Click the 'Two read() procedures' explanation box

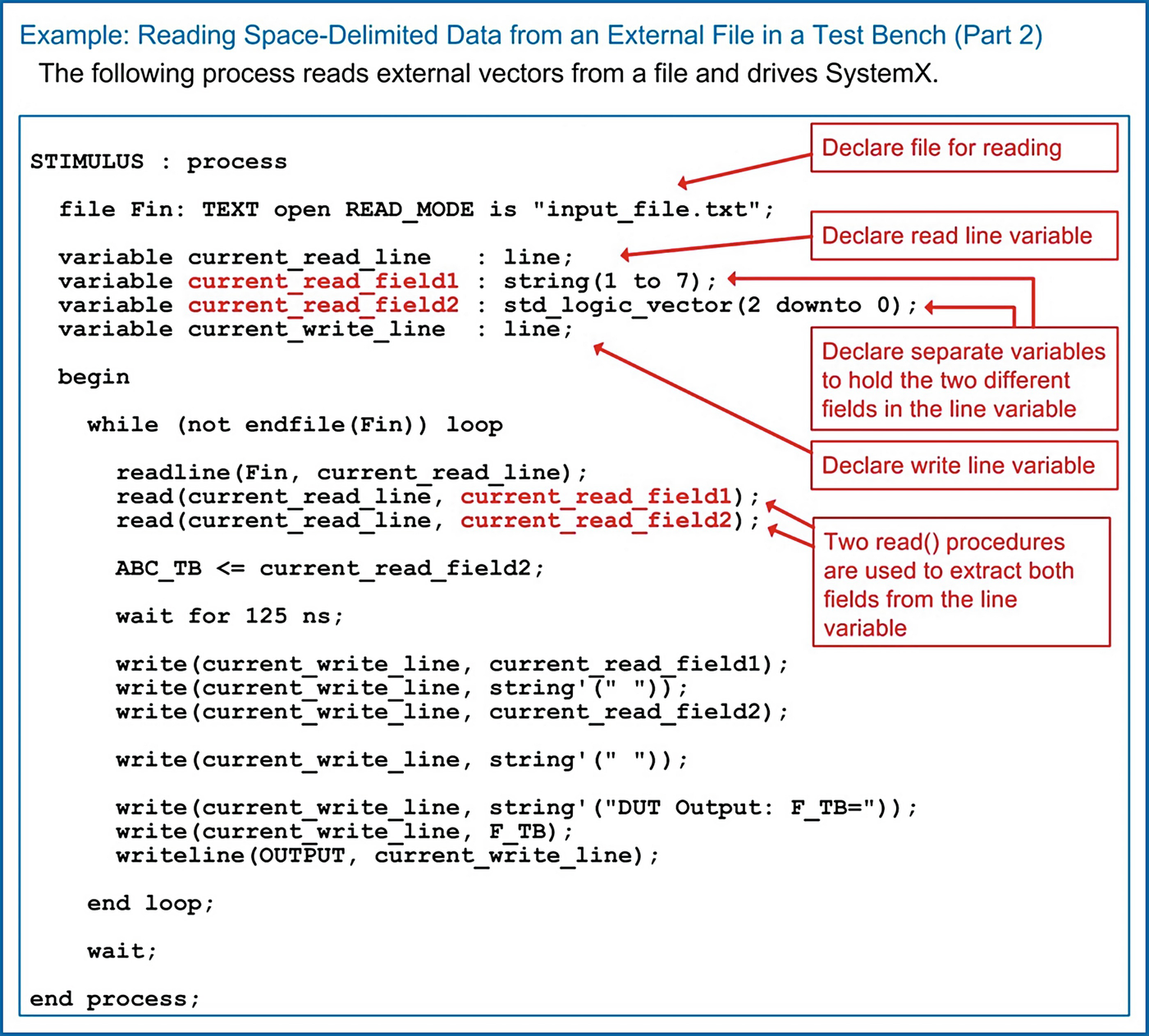point(960,583)
